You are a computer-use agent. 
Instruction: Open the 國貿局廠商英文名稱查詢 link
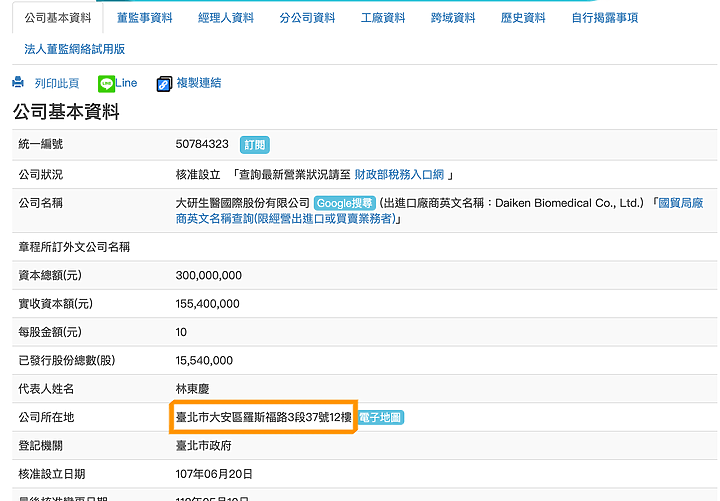439,211
